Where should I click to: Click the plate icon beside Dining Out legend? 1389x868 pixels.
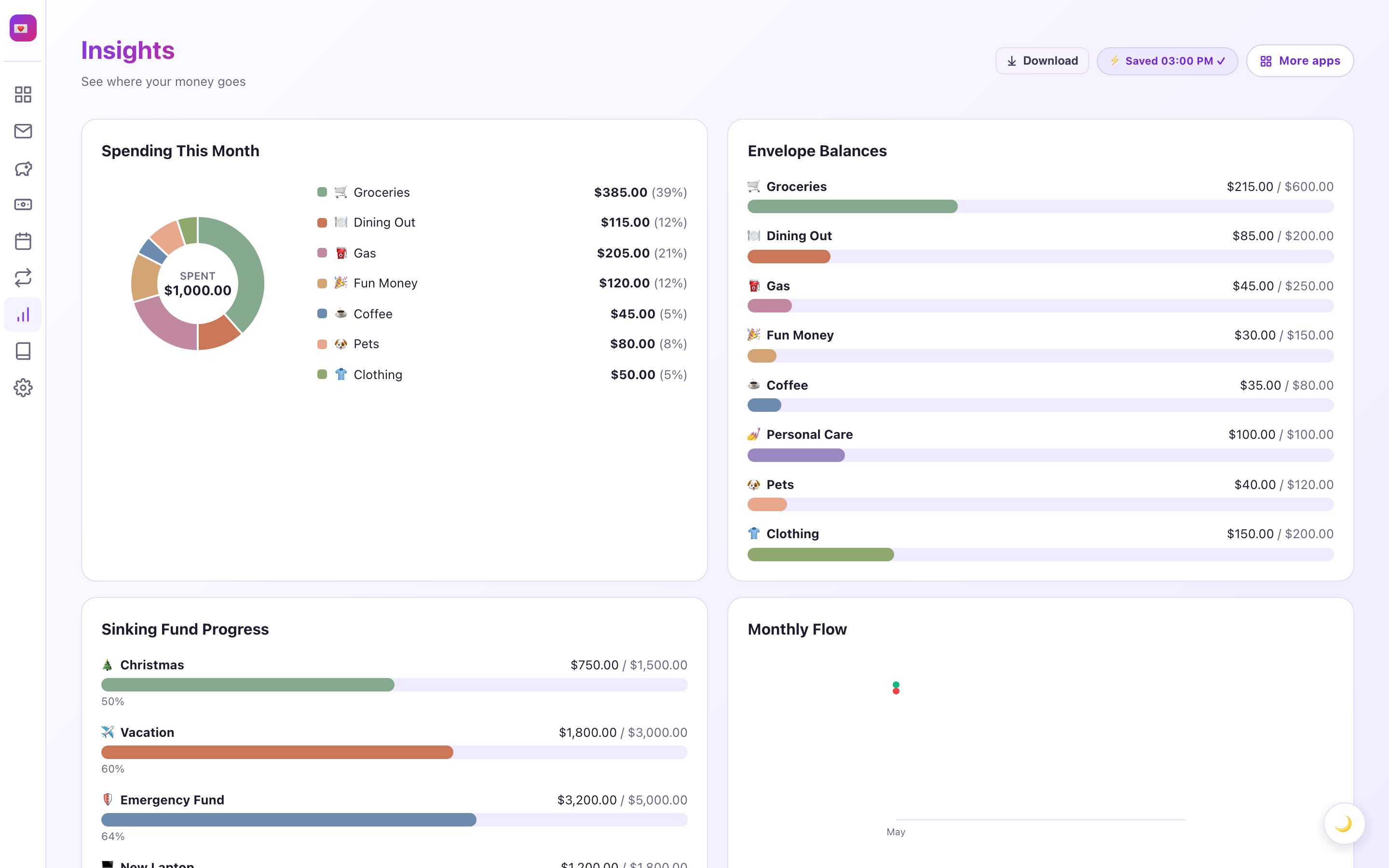click(341, 222)
